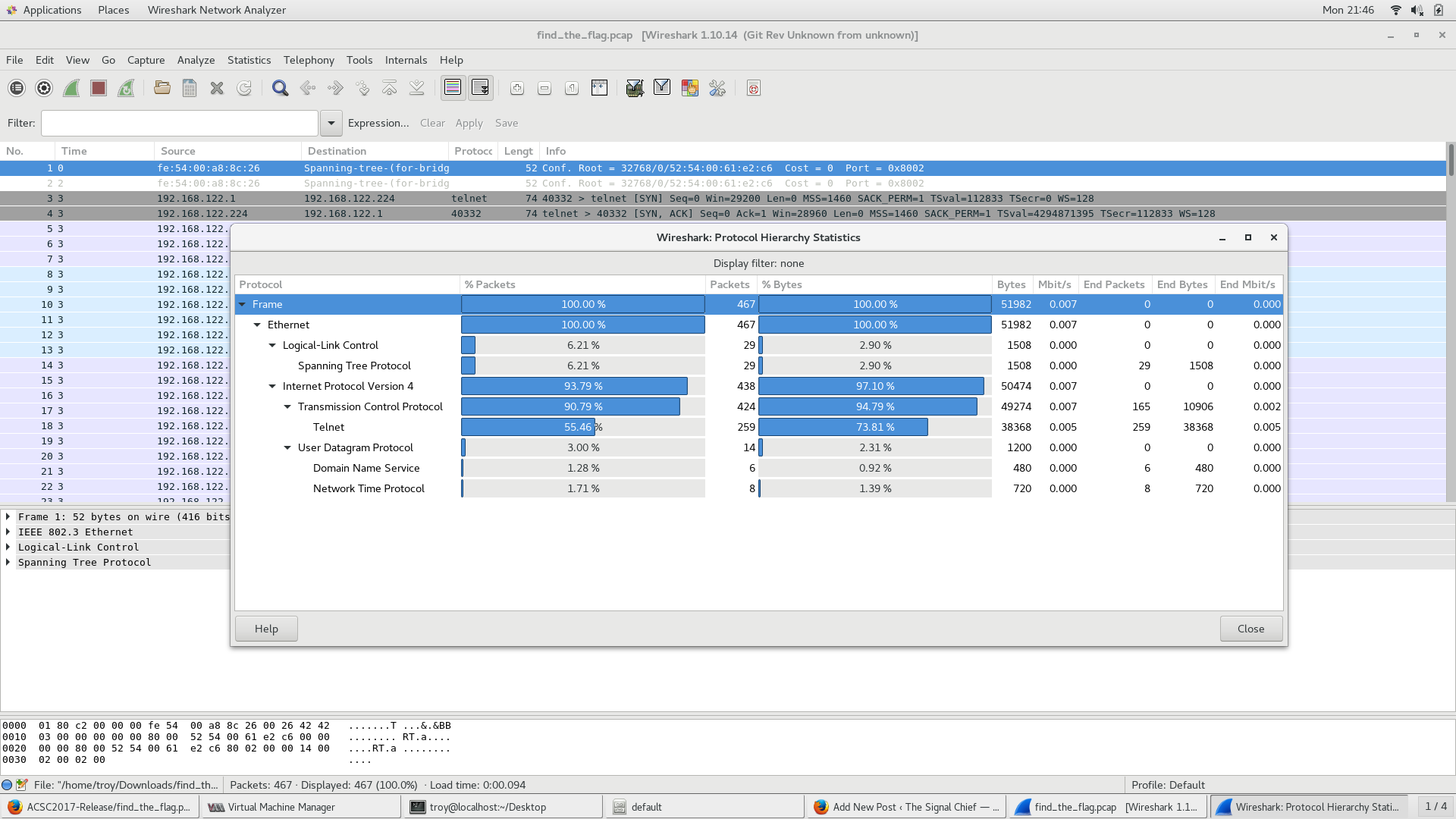Stop the running capture

click(99, 88)
